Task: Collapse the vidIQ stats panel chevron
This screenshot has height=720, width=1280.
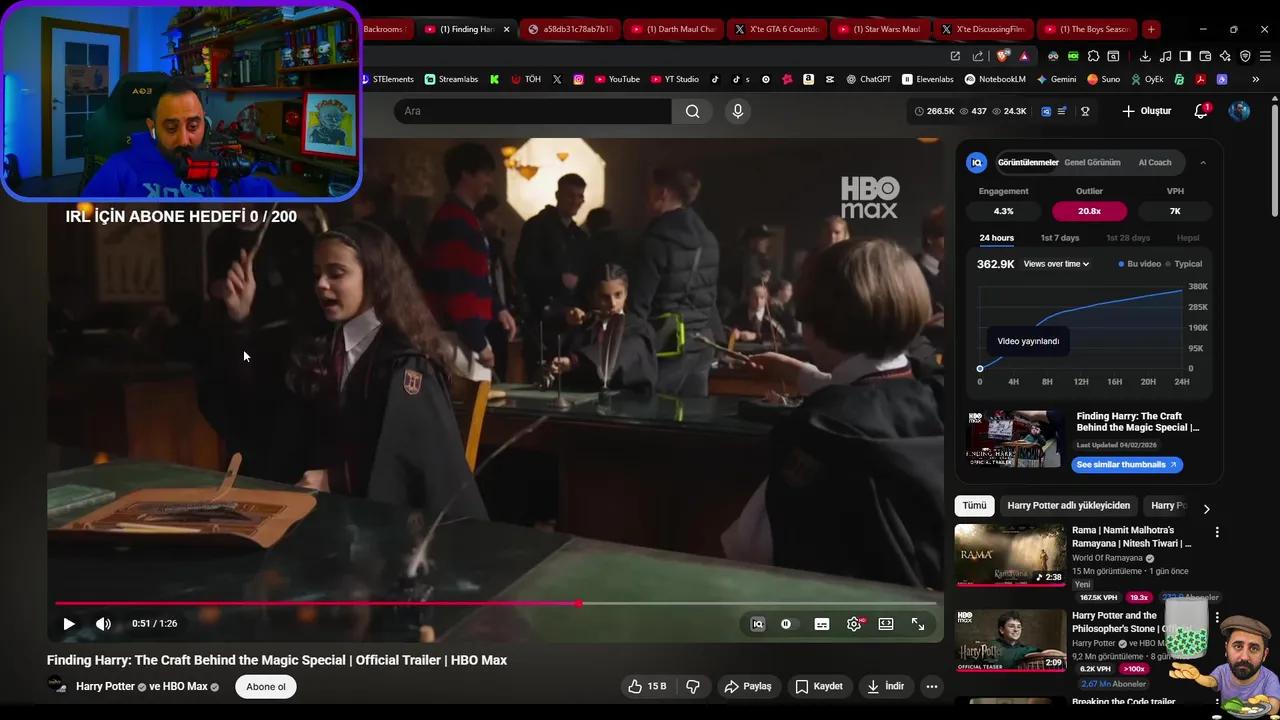Action: (x=1203, y=162)
